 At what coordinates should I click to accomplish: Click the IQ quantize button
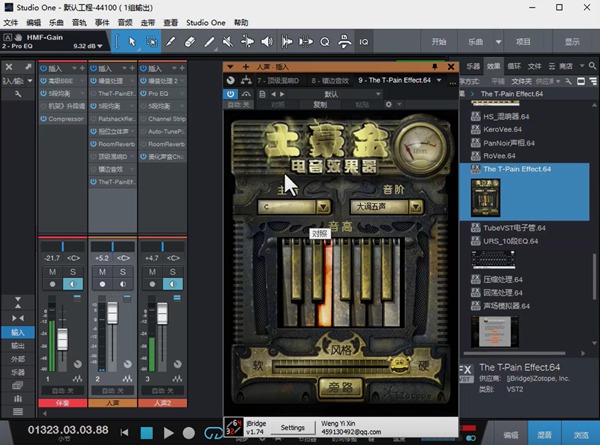364,42
